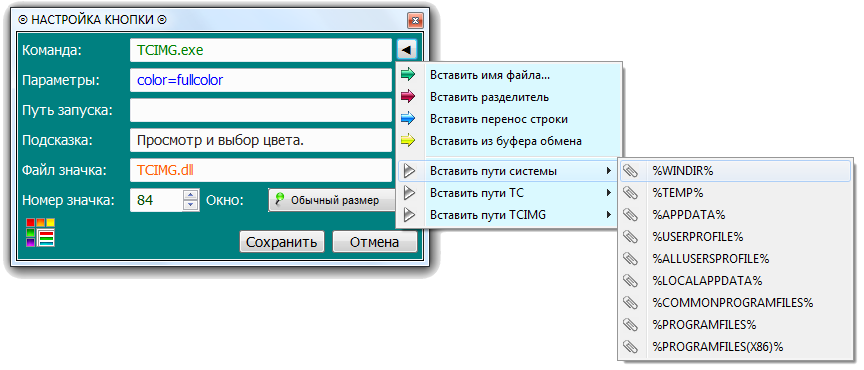Increase Номер значка with up spinner arrow

[x=191, y=195]
